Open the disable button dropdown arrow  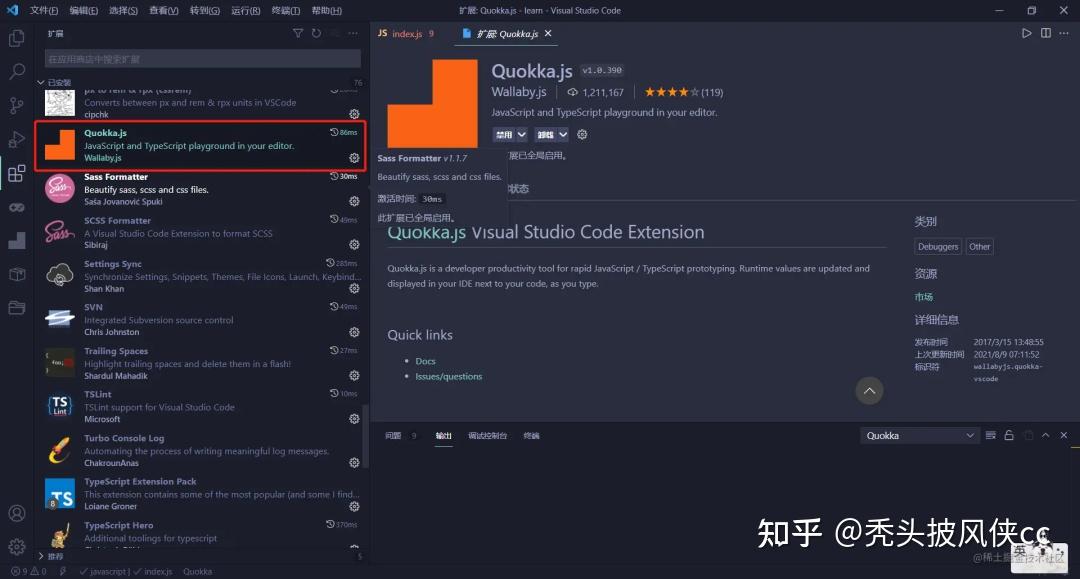(522, 134)
